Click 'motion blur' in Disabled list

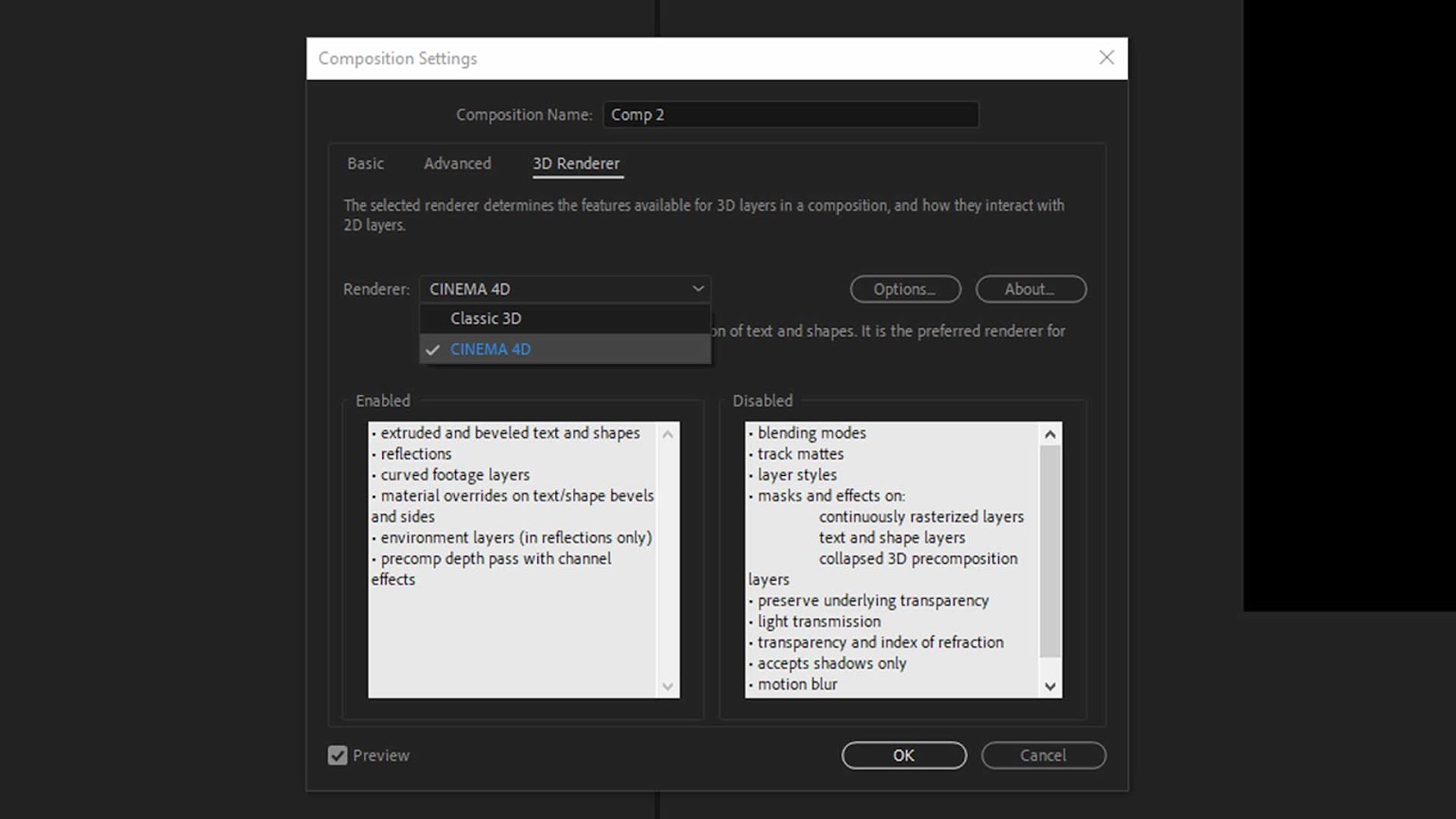(797, 684)
